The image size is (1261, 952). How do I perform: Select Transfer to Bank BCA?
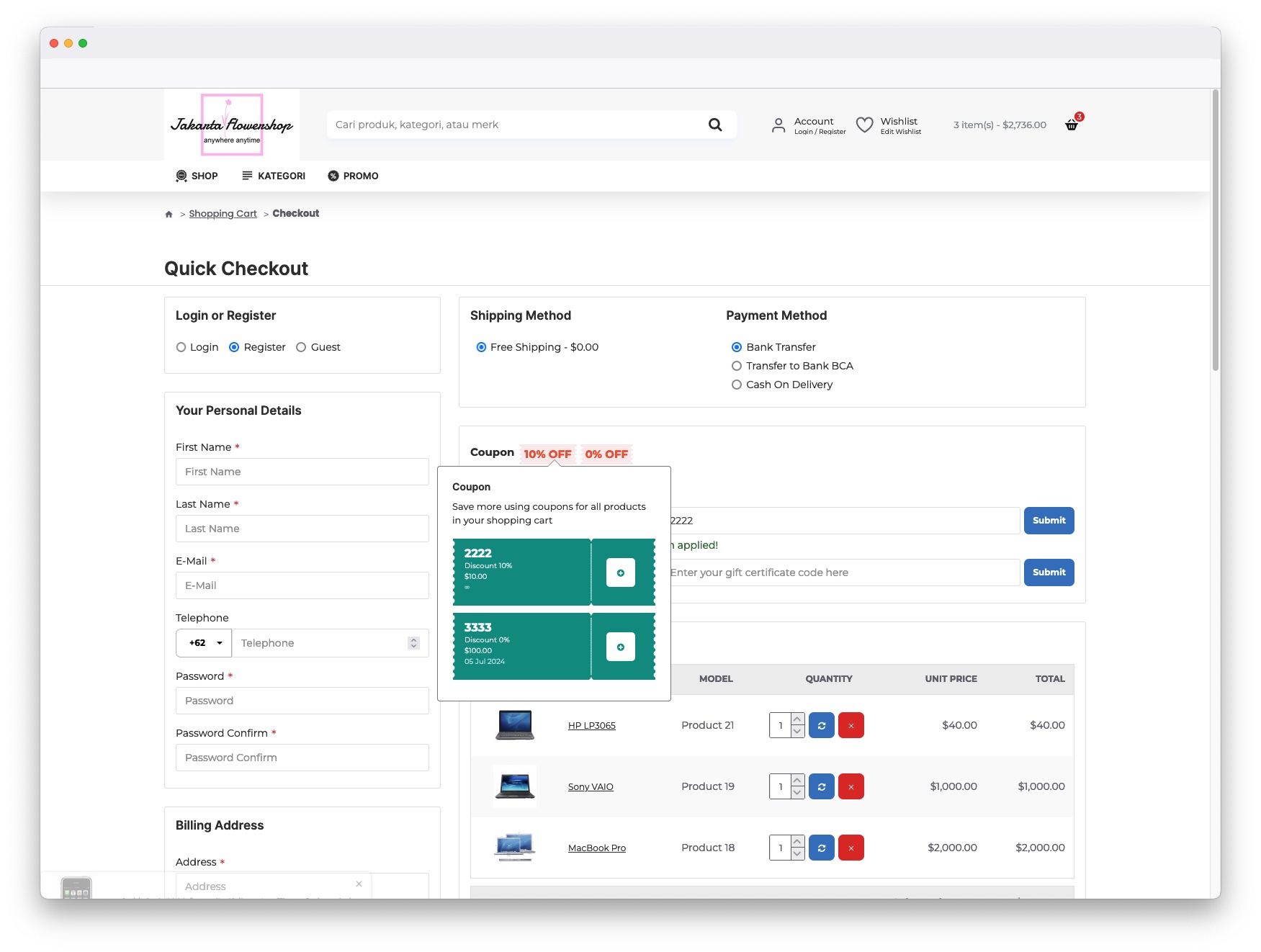pyautogui.click(x=736, y=366)
